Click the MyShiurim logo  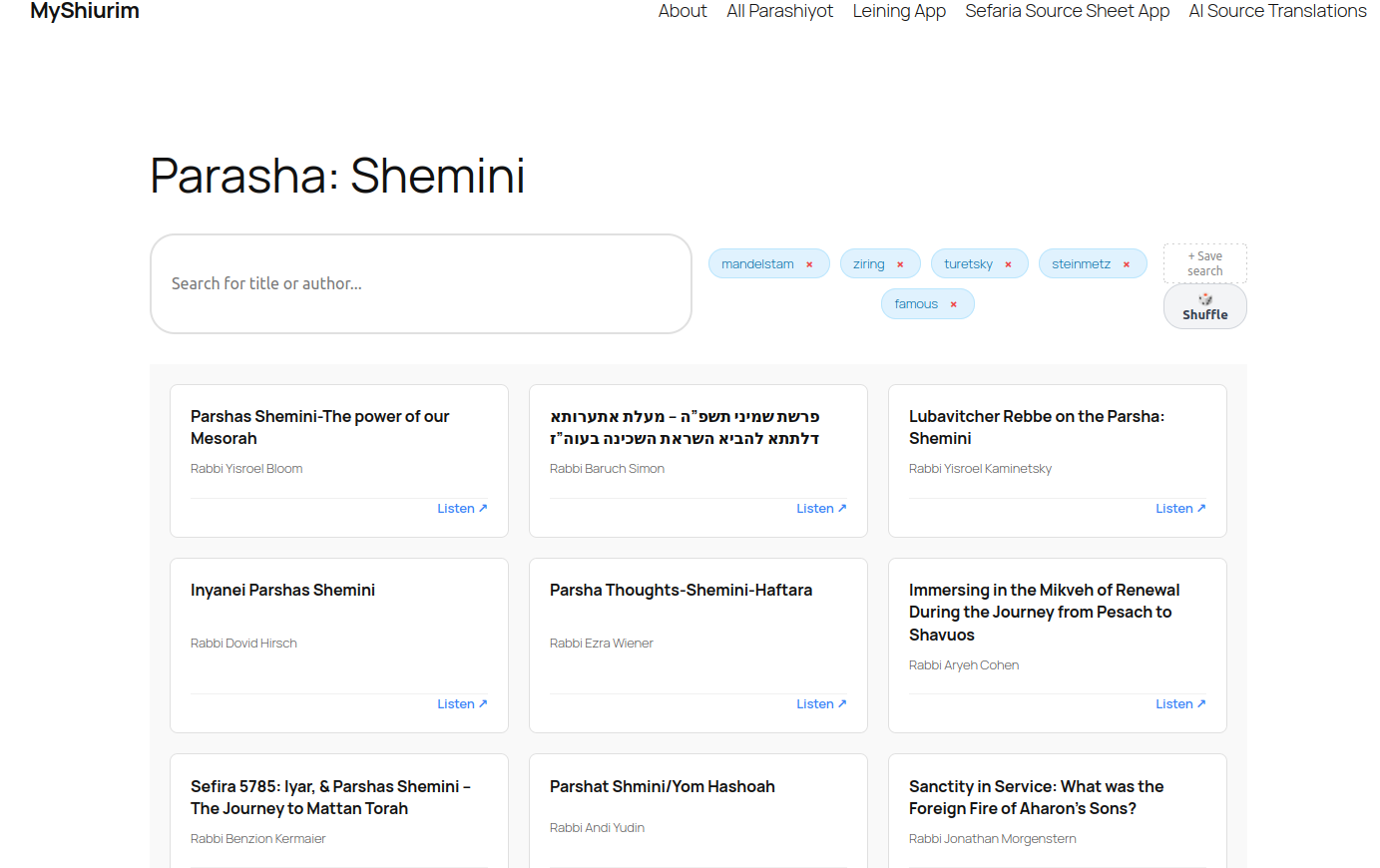point(85,11)
